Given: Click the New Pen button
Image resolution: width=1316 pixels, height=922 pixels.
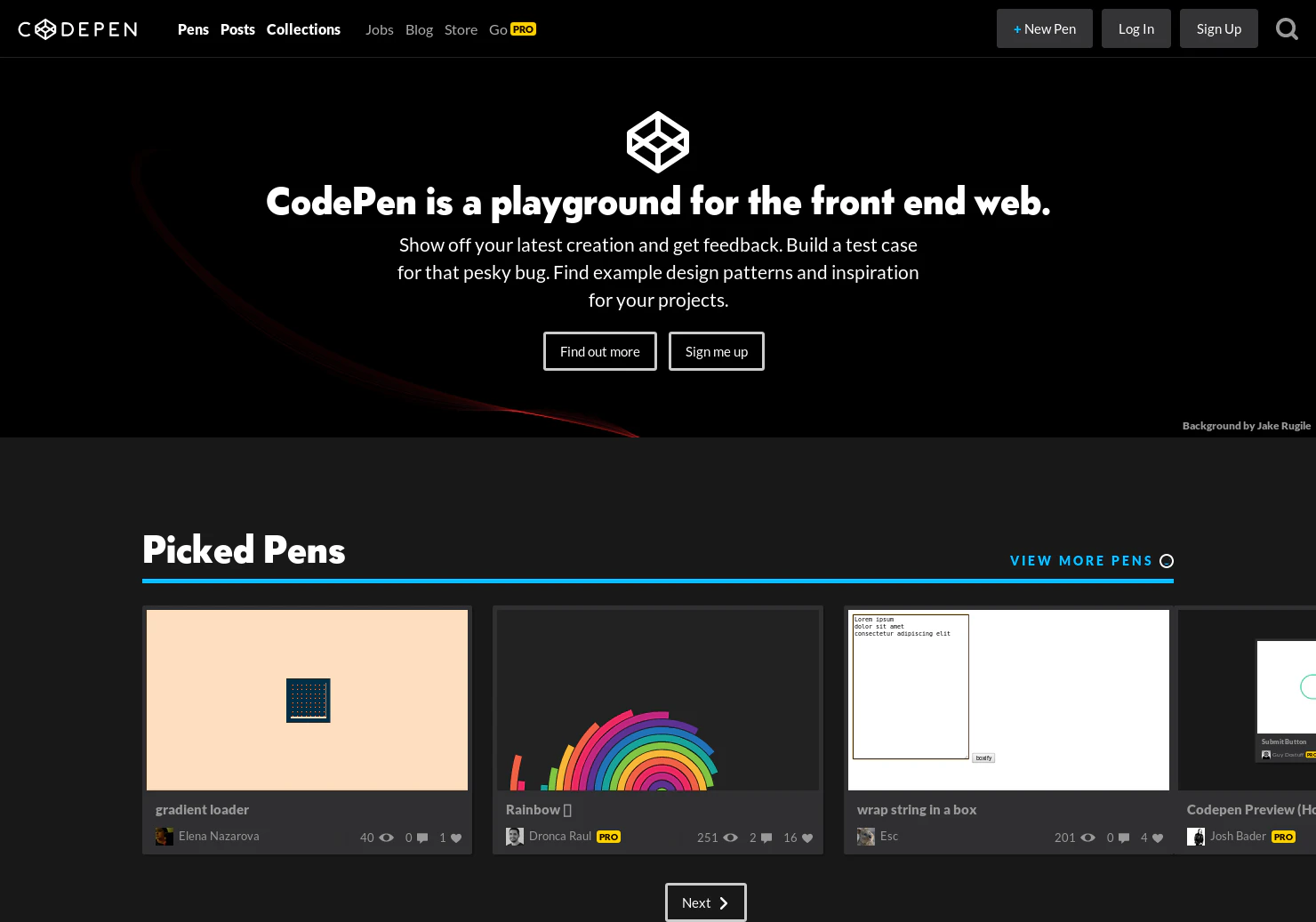Looking at the screenshot, I should click(1044, 28).
